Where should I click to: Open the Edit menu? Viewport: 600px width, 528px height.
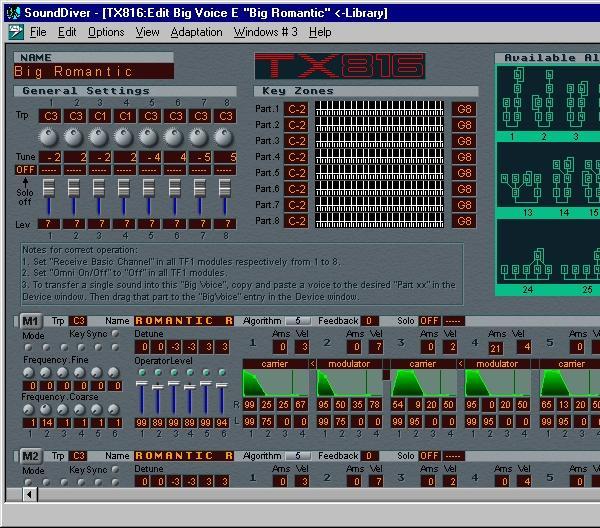(67, 32)
